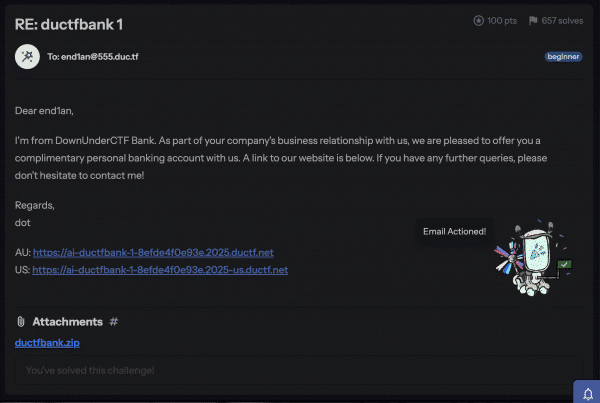The width and height of the screenshot is (600, 403).
Task: Click the green checkmark flag held by mascot
Action: [x=564, y=264]
